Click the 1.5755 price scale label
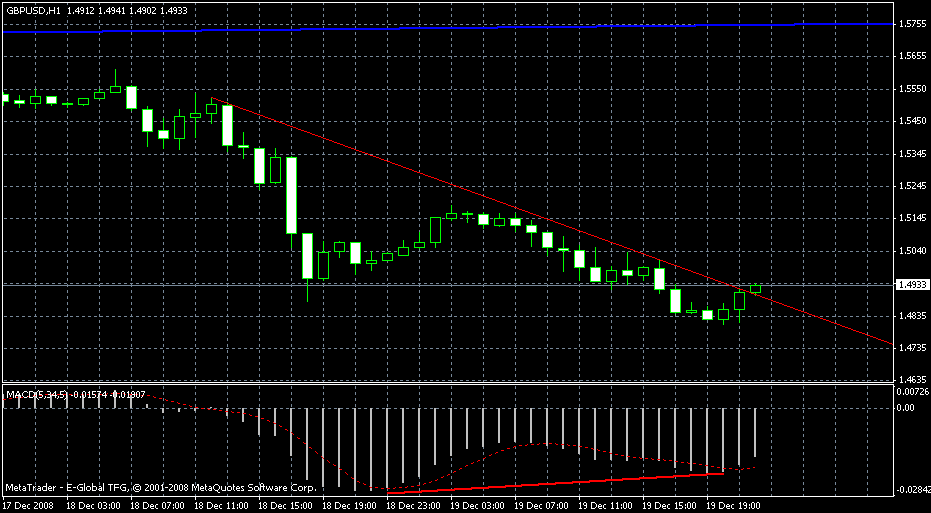 914,24
